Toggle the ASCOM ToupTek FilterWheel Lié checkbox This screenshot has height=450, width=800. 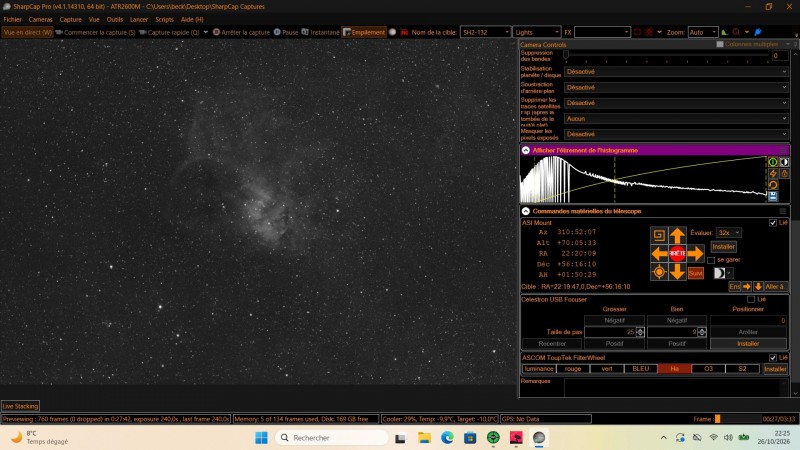772,358
